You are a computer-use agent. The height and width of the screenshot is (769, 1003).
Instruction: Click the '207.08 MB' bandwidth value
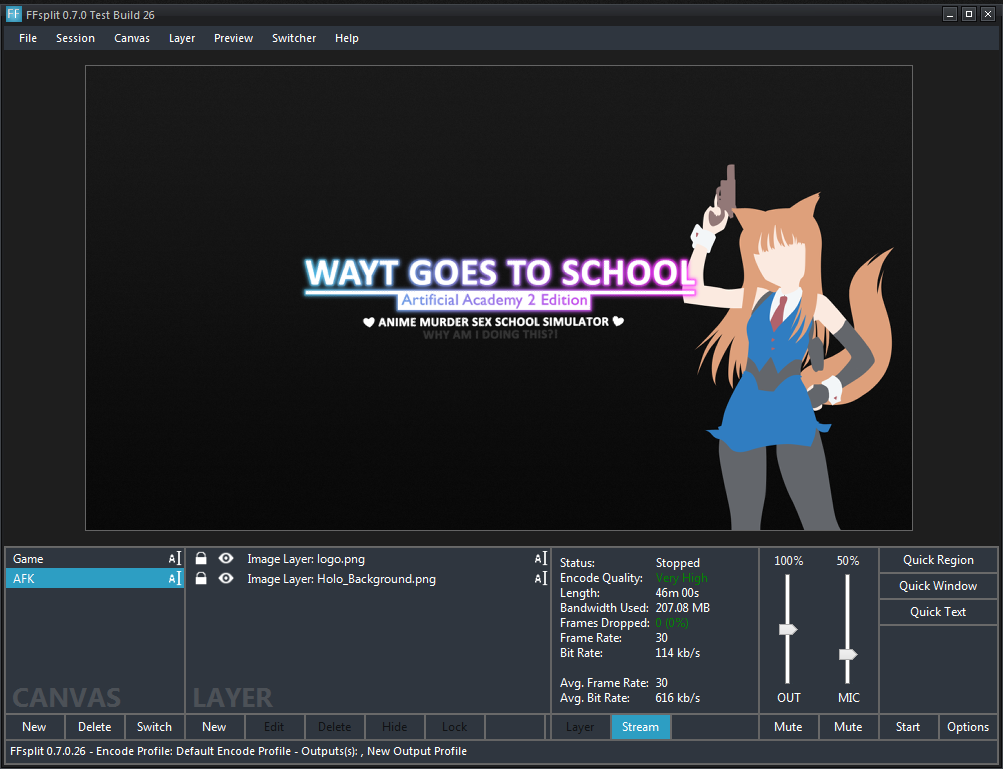(683, 608)
